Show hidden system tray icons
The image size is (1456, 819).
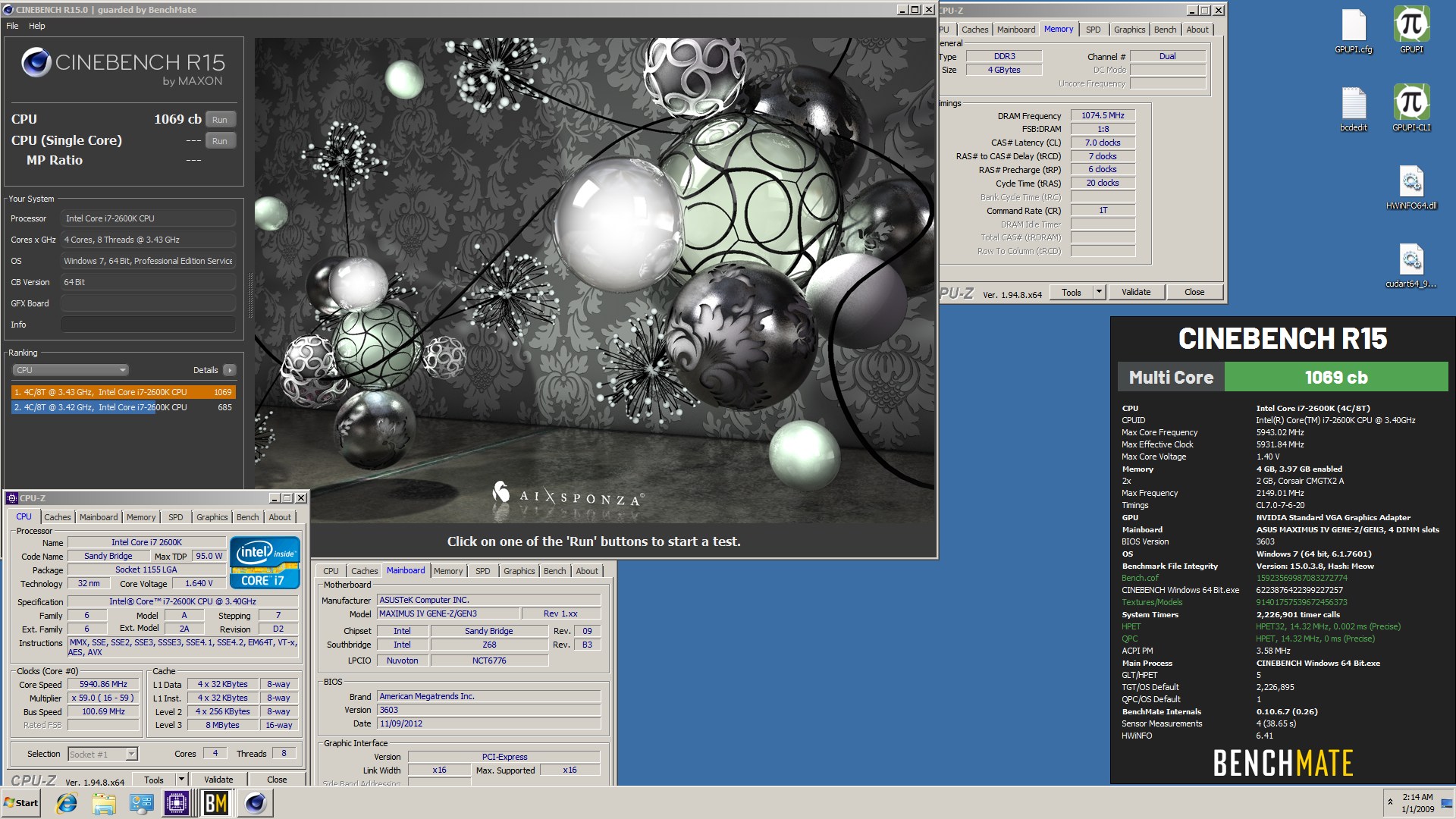coord(1390,802)
